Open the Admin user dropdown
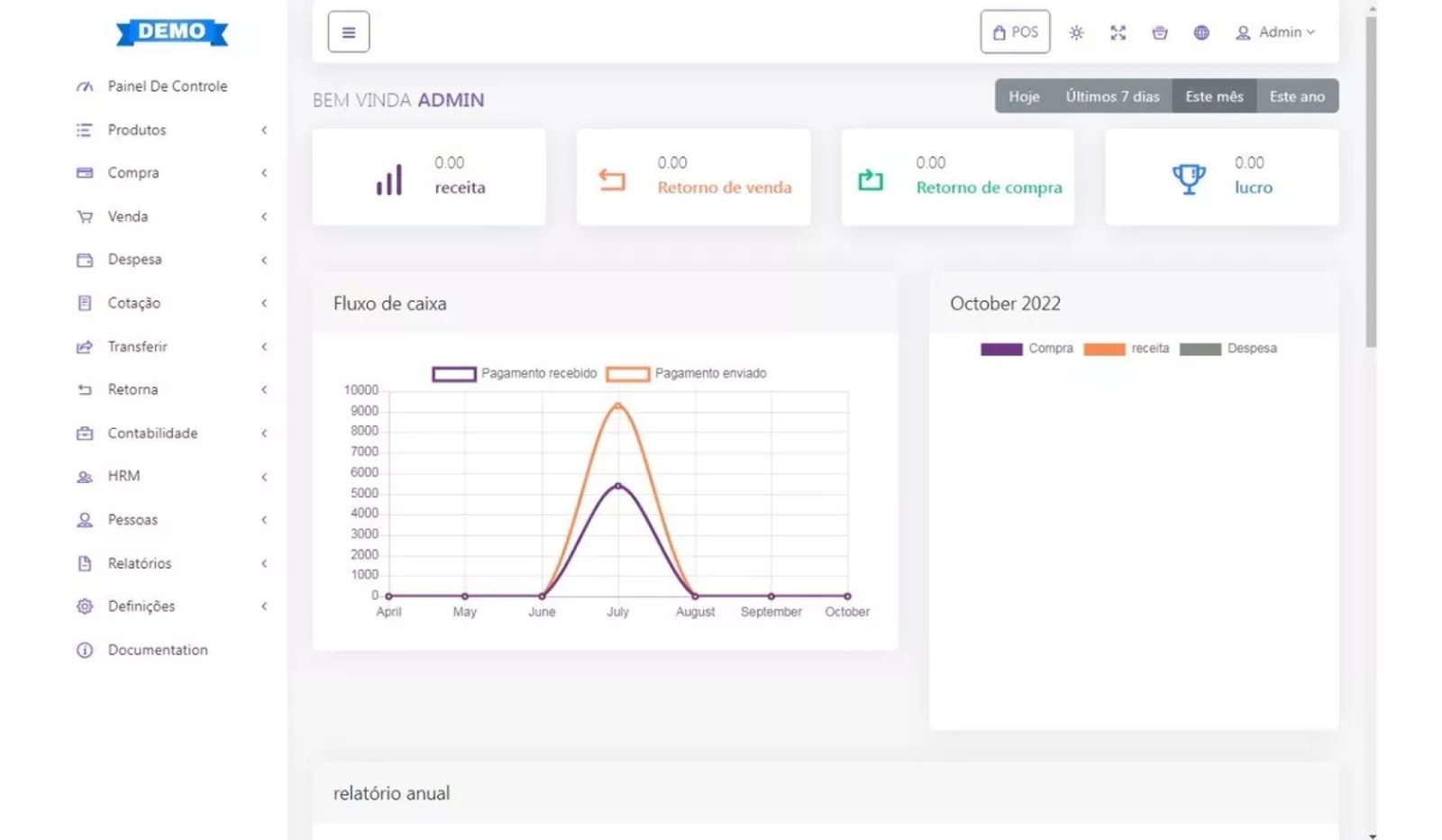Image resolution: width=1442 pixels, height=840 pixels. 1275,32
